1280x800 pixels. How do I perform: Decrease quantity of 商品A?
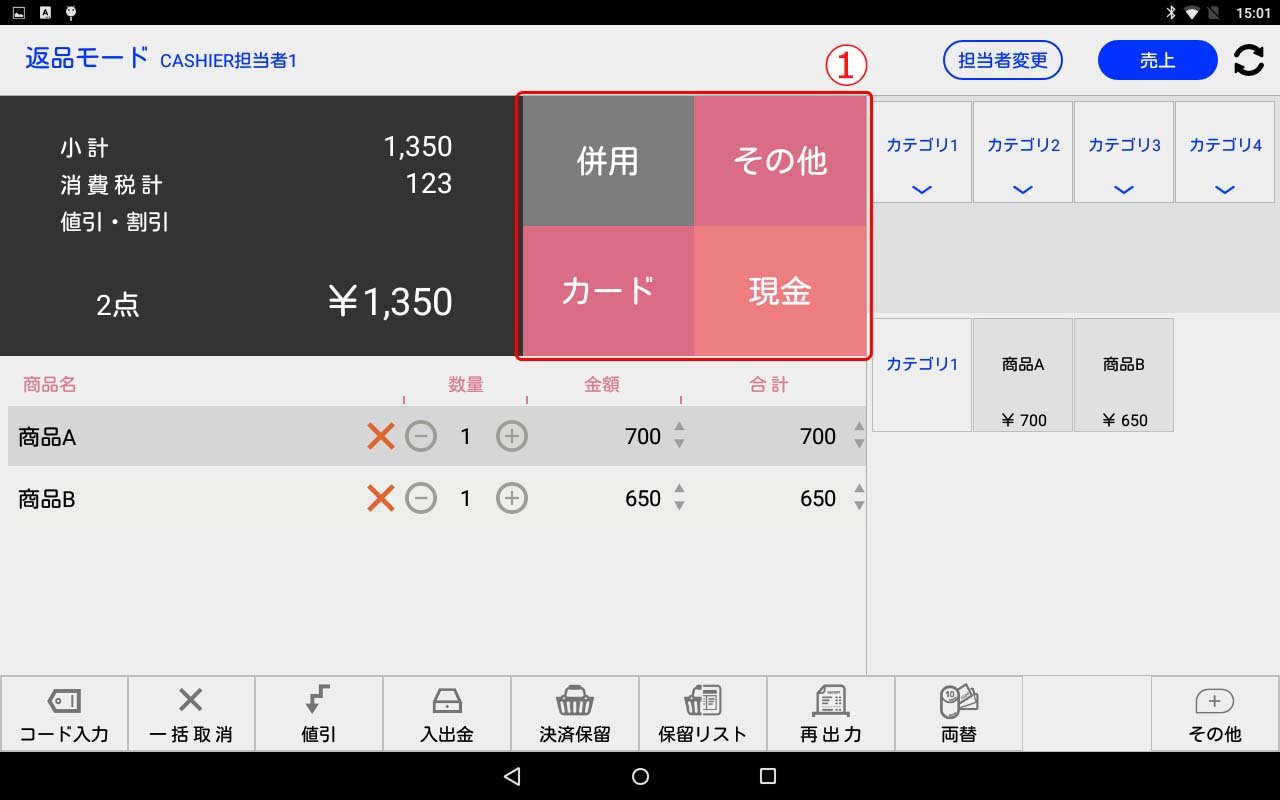[421, 436]
